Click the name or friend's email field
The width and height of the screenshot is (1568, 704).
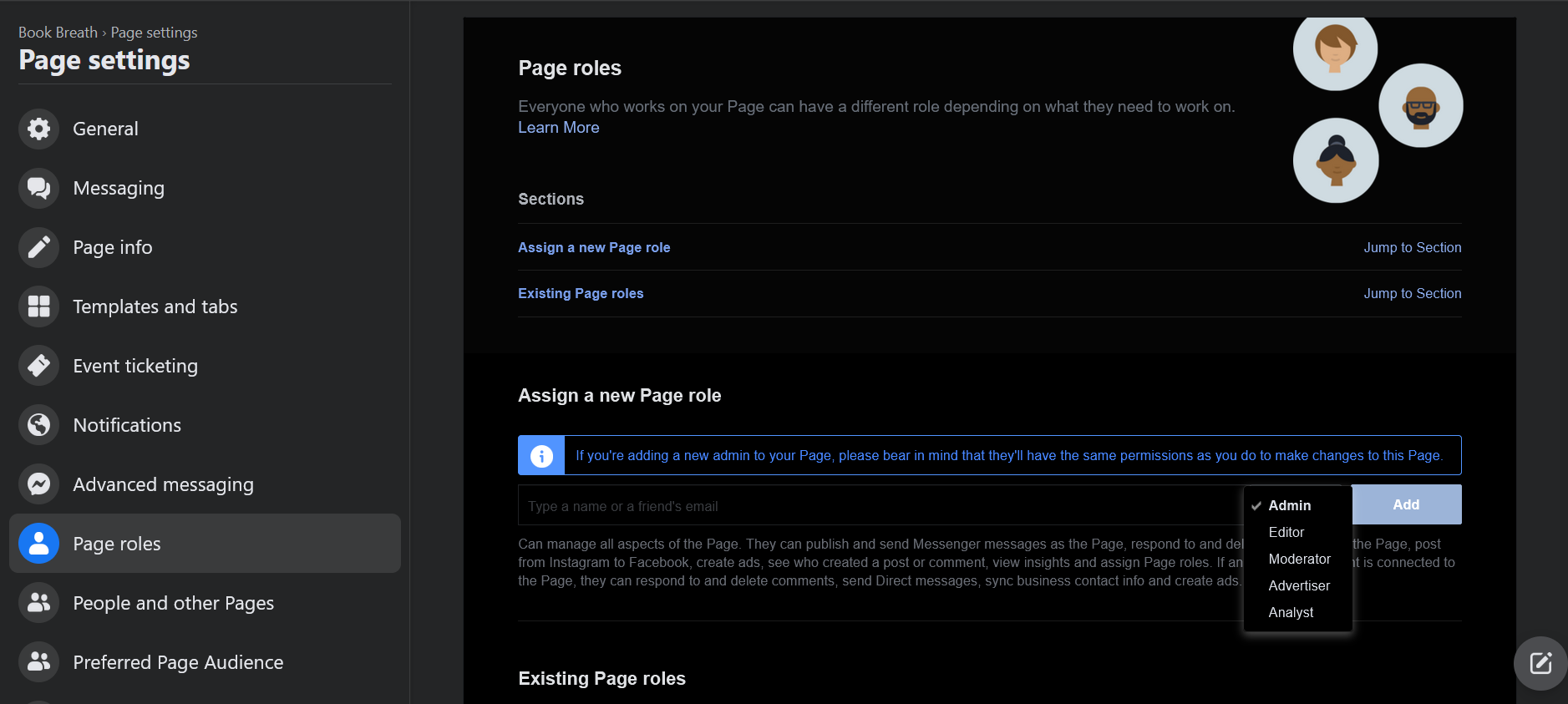(x=877, y=506)
